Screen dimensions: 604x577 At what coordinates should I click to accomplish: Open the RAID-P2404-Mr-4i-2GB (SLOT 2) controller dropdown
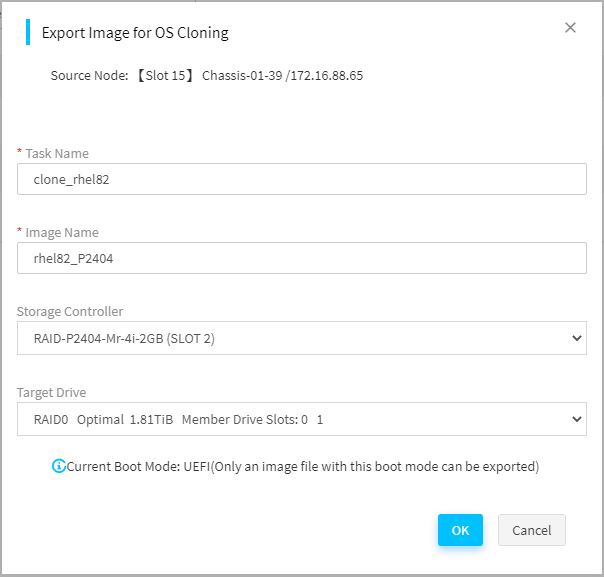click(302, 338)
